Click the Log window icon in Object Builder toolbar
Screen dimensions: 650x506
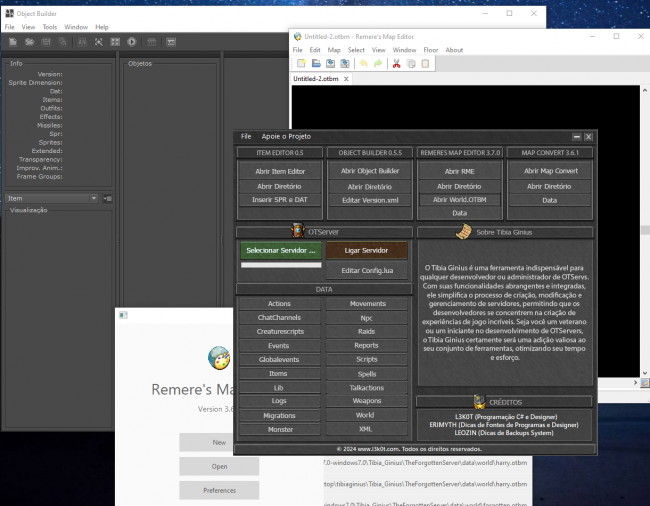pos(171,42)
